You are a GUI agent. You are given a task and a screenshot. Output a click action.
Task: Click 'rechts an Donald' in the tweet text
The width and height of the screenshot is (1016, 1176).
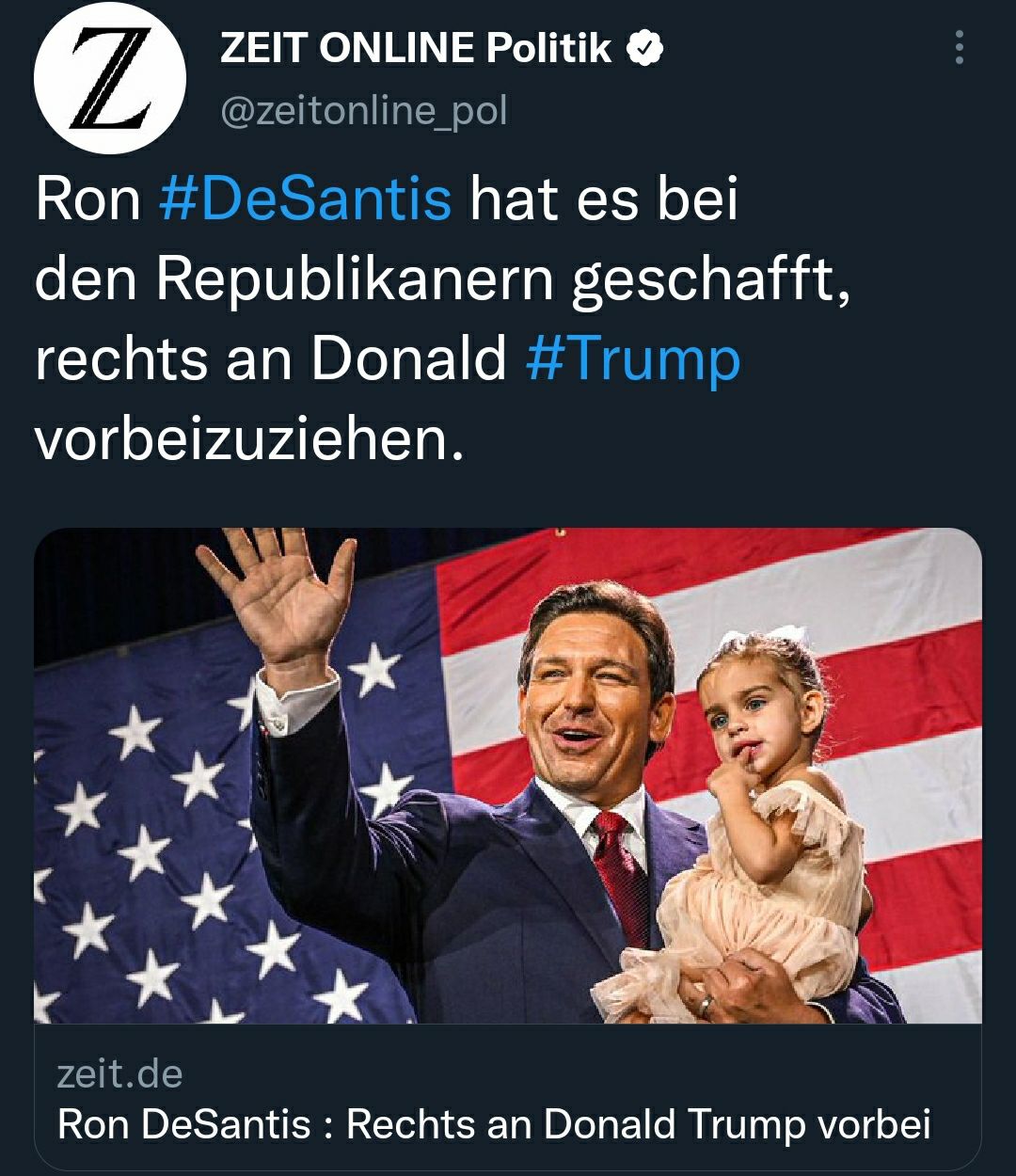pyautogui.click(x=270, y=359)
